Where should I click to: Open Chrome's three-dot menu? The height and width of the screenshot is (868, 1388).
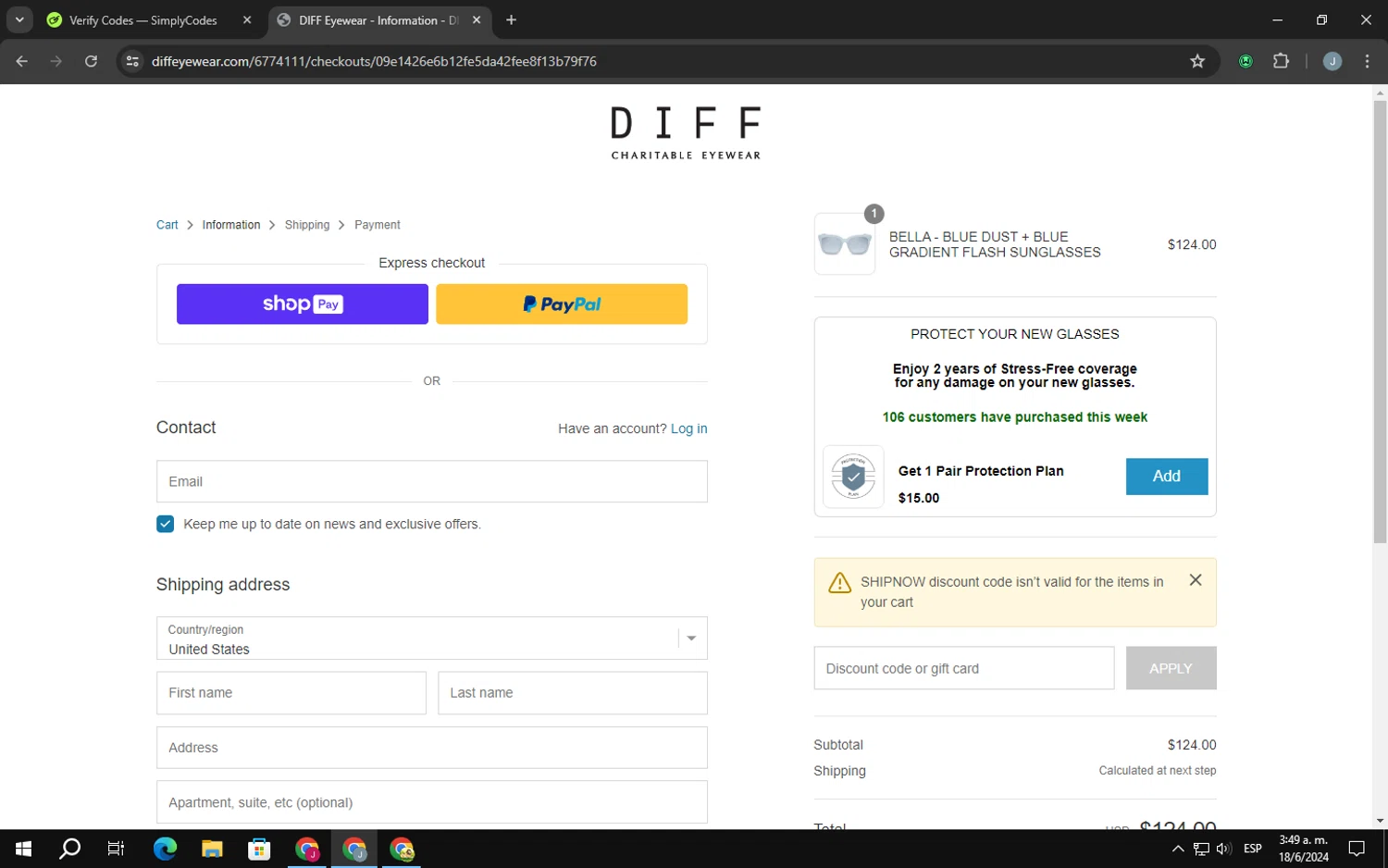1367,61
